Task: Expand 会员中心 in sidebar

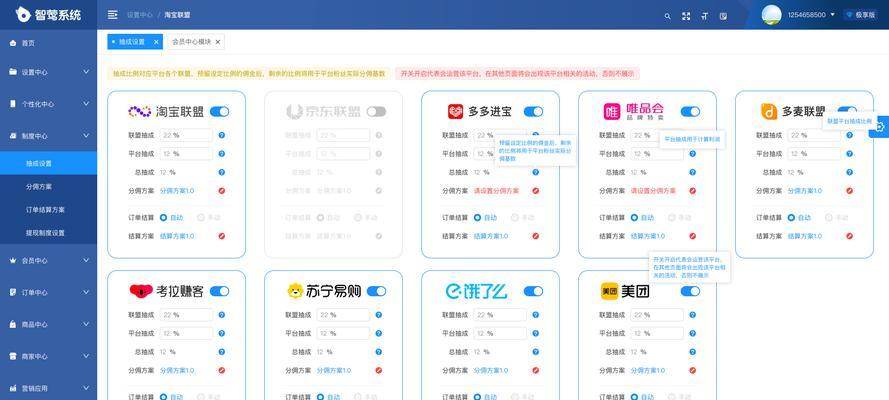Action: [x=48, y=261]
